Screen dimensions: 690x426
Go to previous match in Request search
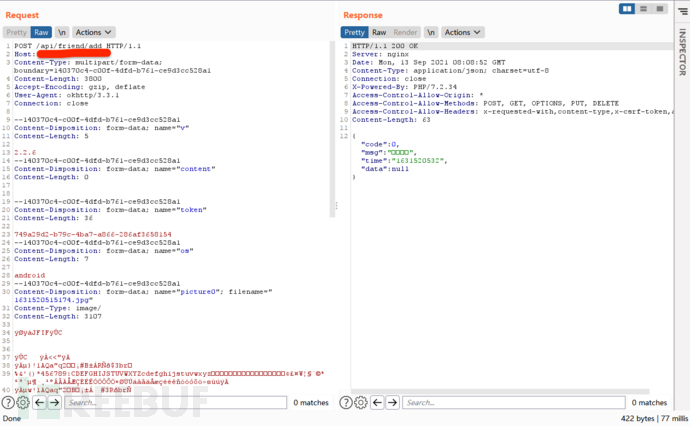[40, 402]
